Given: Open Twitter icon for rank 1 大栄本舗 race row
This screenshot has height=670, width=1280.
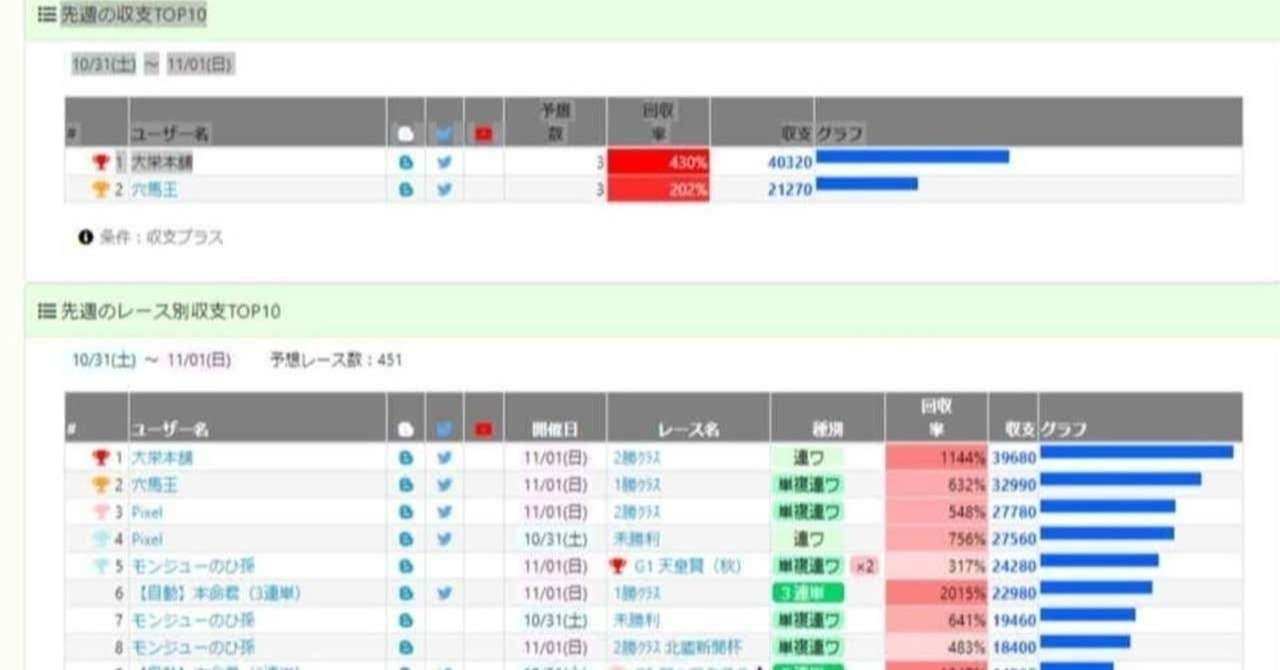Looking at the screenshot, I should click(x=444, y=457).
